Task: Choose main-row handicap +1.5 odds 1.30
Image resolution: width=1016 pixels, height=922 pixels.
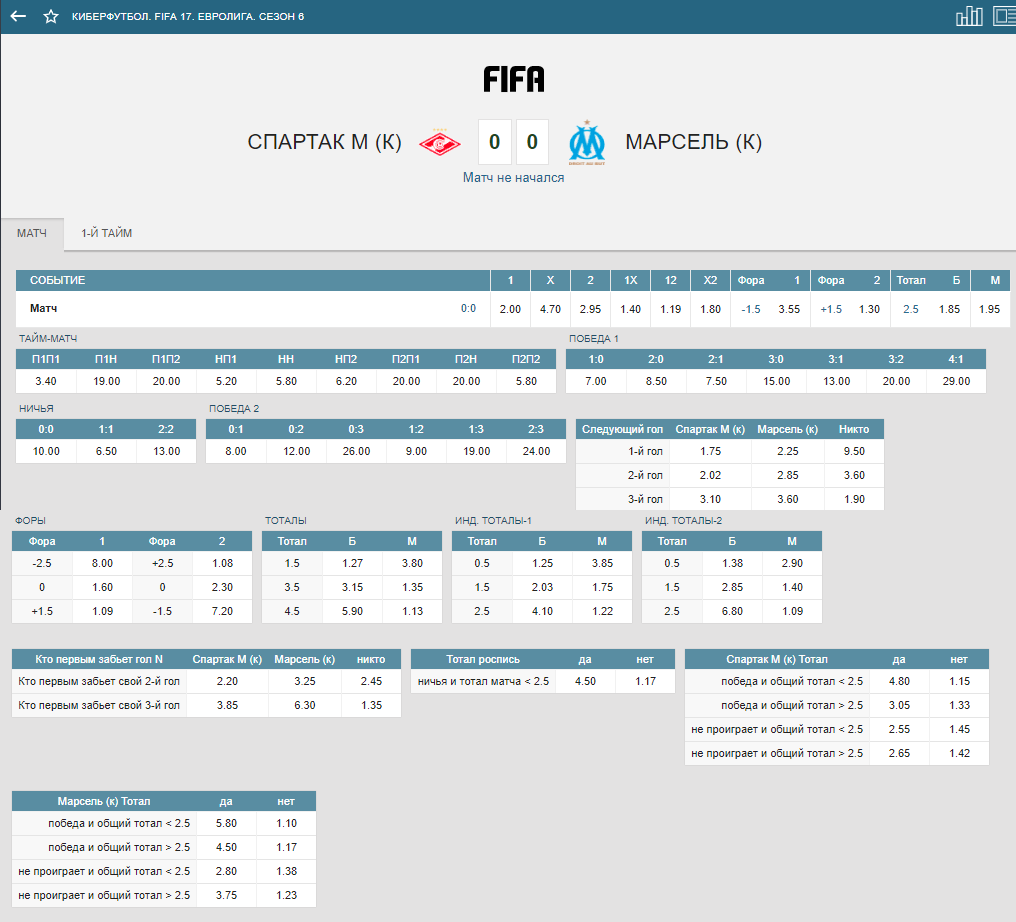Action: pos(870,309)
